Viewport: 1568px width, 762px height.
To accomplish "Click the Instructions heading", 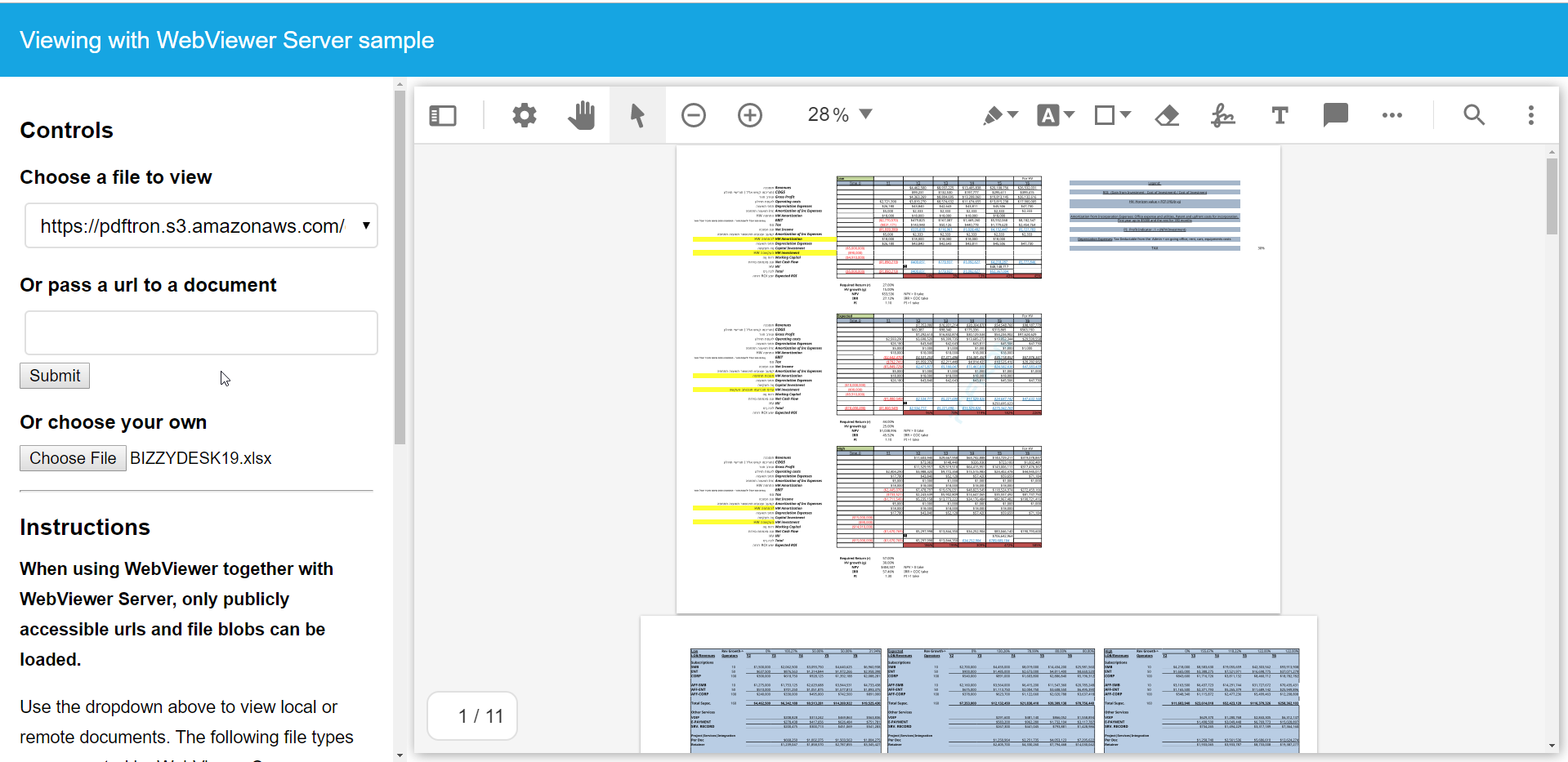I will (85, 528).
